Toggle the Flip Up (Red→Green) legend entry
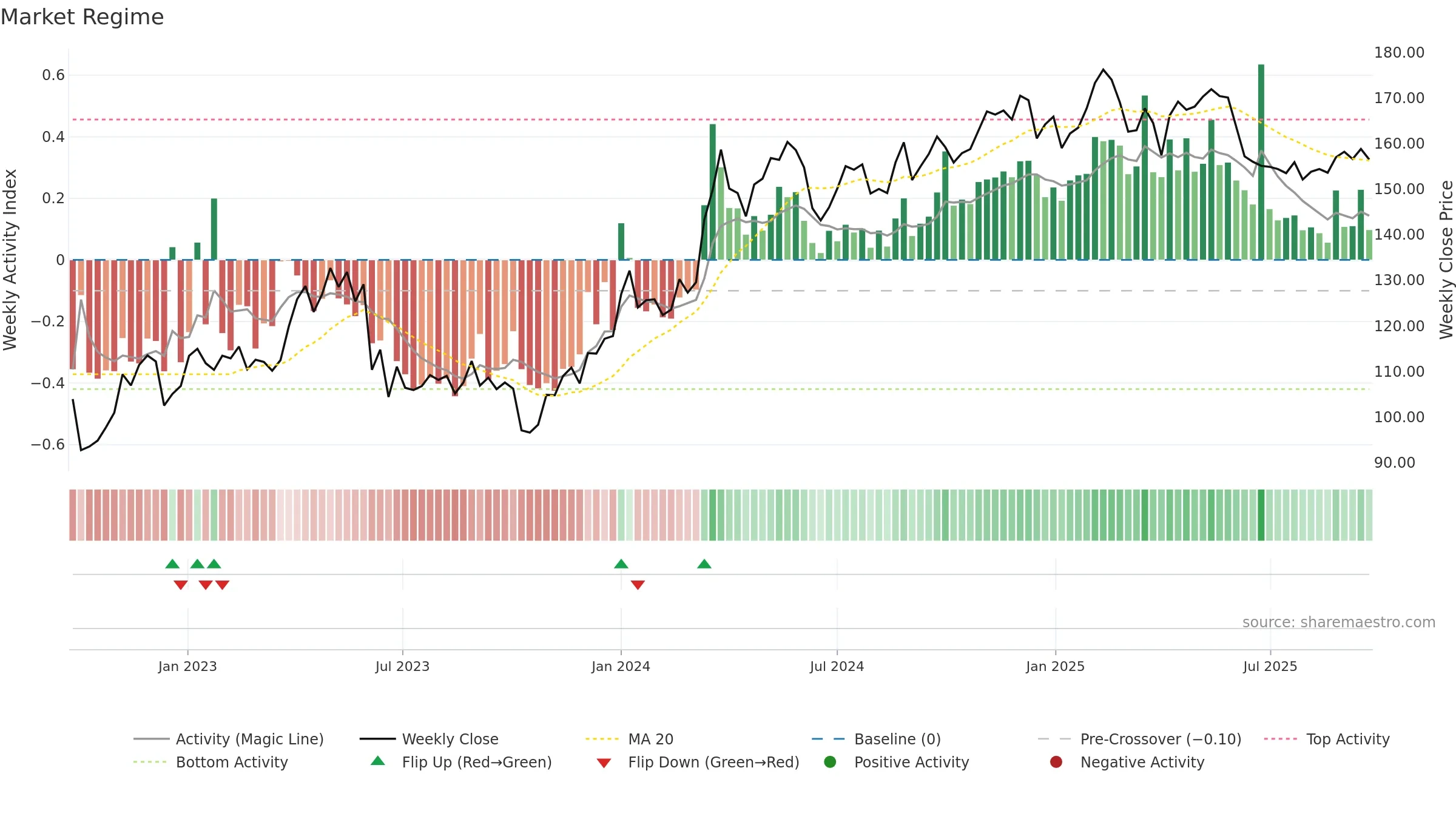The height and width of the screenshot is (819, 1456). point(461,762)
